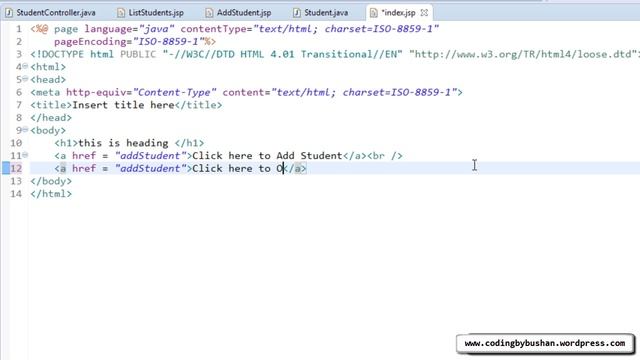Click the meta http-equiv tag on line 6
Viewport: 640px width, 360px height.
pyautogui.click(x=246, y=92)
